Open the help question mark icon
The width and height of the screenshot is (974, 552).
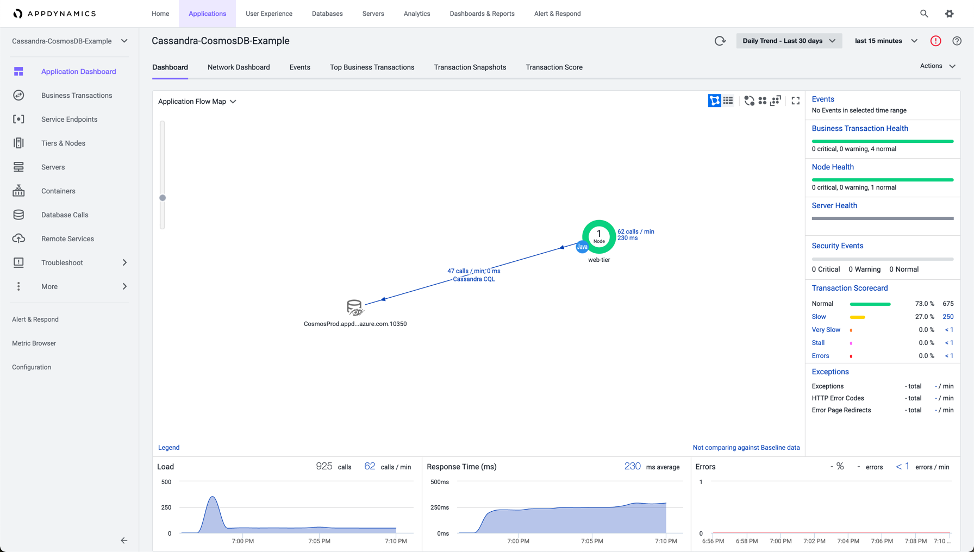click(957, 41)
